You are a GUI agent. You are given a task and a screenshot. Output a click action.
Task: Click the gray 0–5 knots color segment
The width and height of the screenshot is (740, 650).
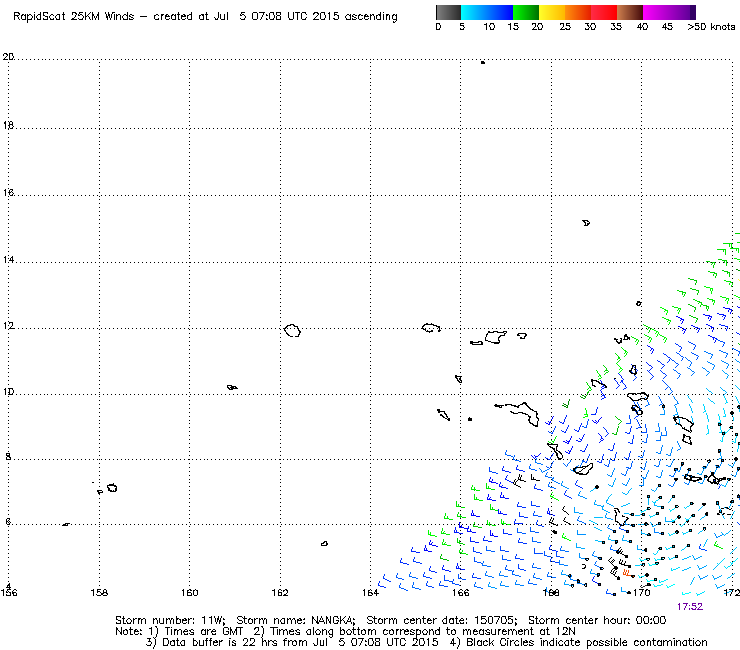[448, 12]
